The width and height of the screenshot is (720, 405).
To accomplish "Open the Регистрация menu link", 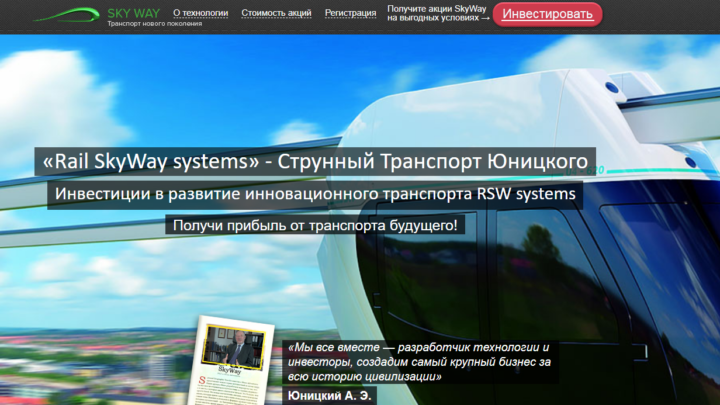I will pos(350,13).
